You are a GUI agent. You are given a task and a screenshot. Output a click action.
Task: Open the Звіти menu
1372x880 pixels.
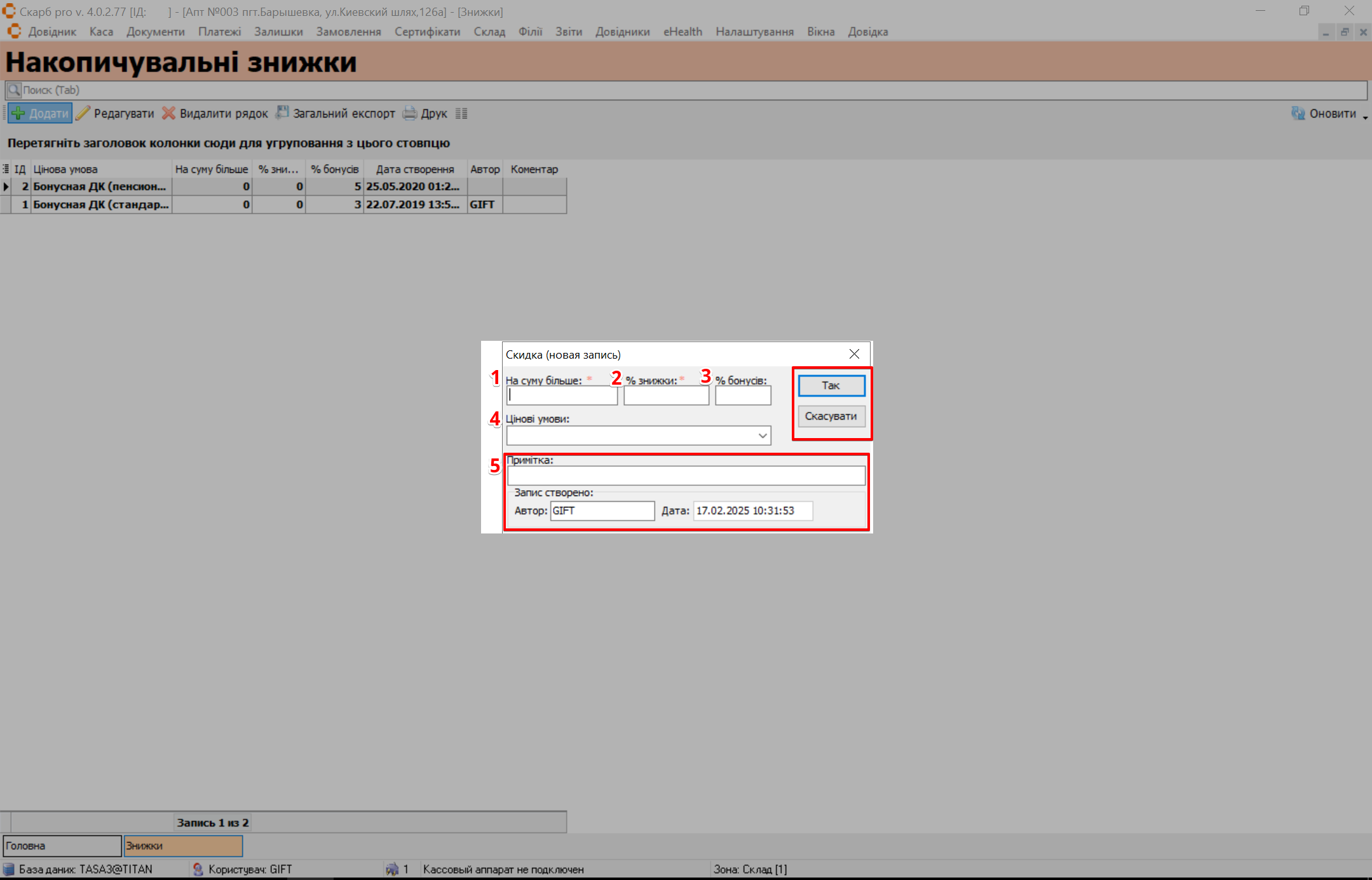pos(568,32)
